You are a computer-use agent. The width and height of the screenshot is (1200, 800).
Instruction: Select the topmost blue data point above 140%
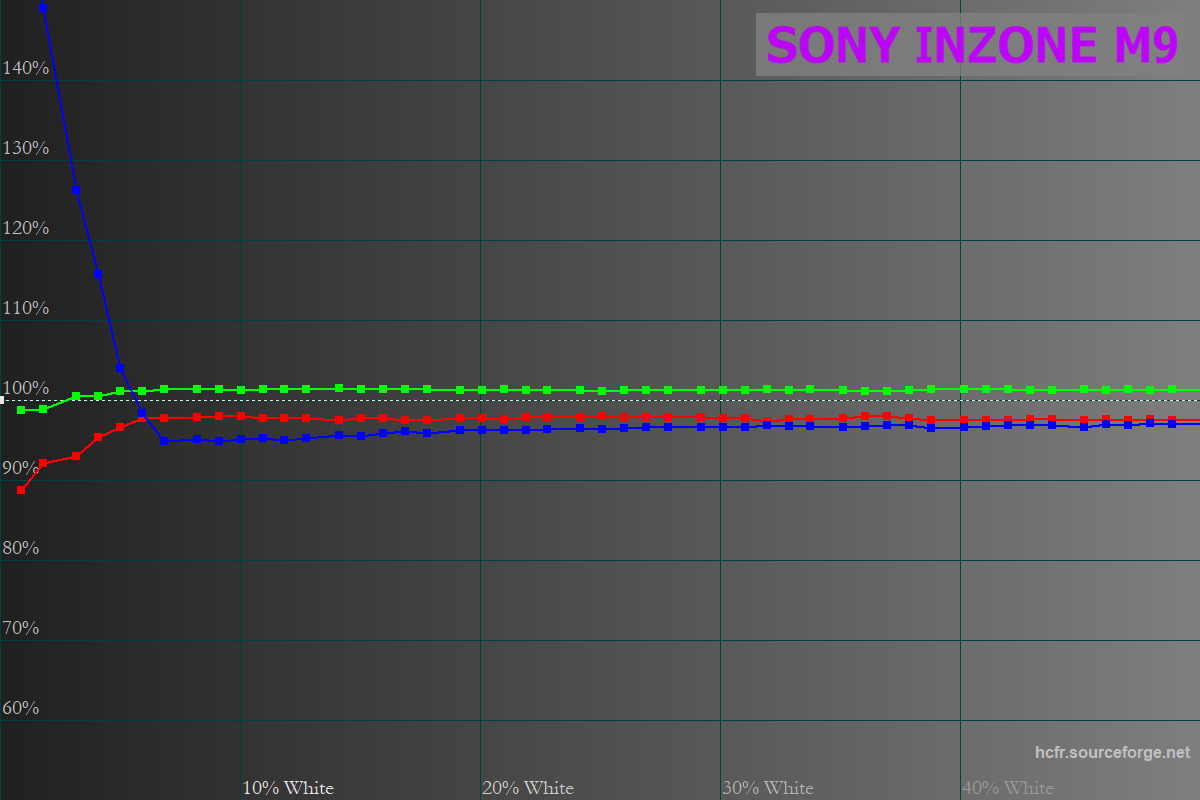pos(43,7)
